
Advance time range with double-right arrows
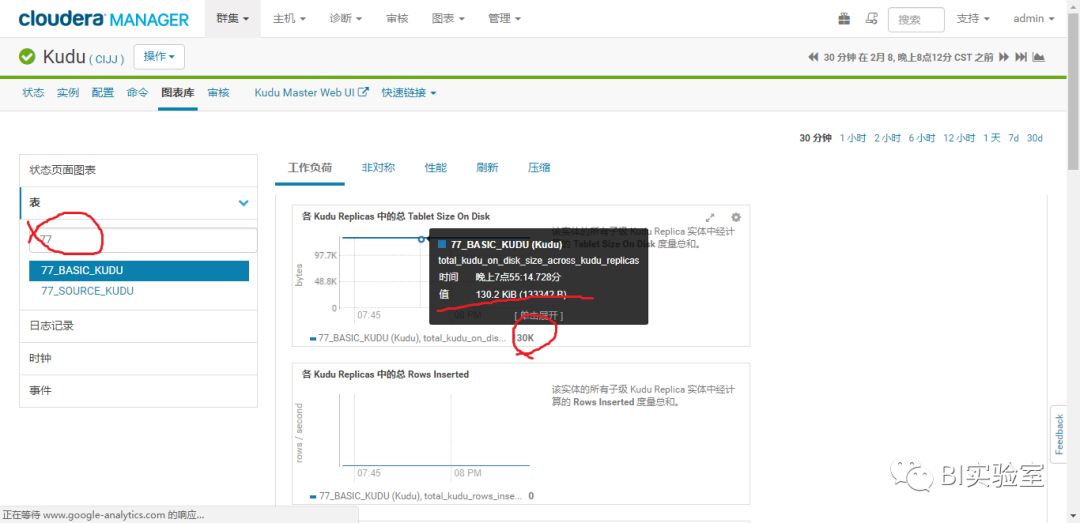pos(1004,57)
